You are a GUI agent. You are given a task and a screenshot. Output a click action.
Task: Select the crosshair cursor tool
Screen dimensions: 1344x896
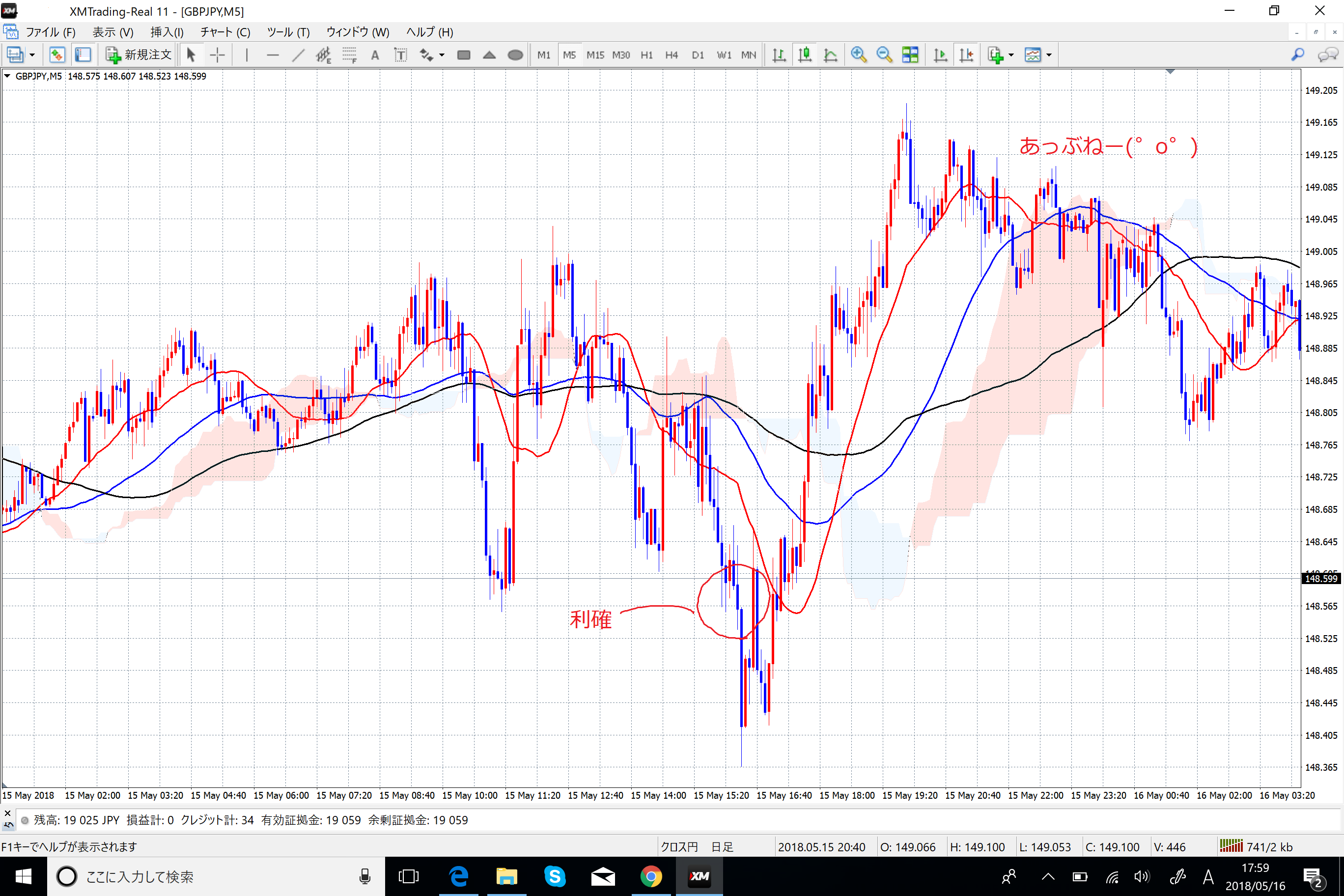pos(217,55)
